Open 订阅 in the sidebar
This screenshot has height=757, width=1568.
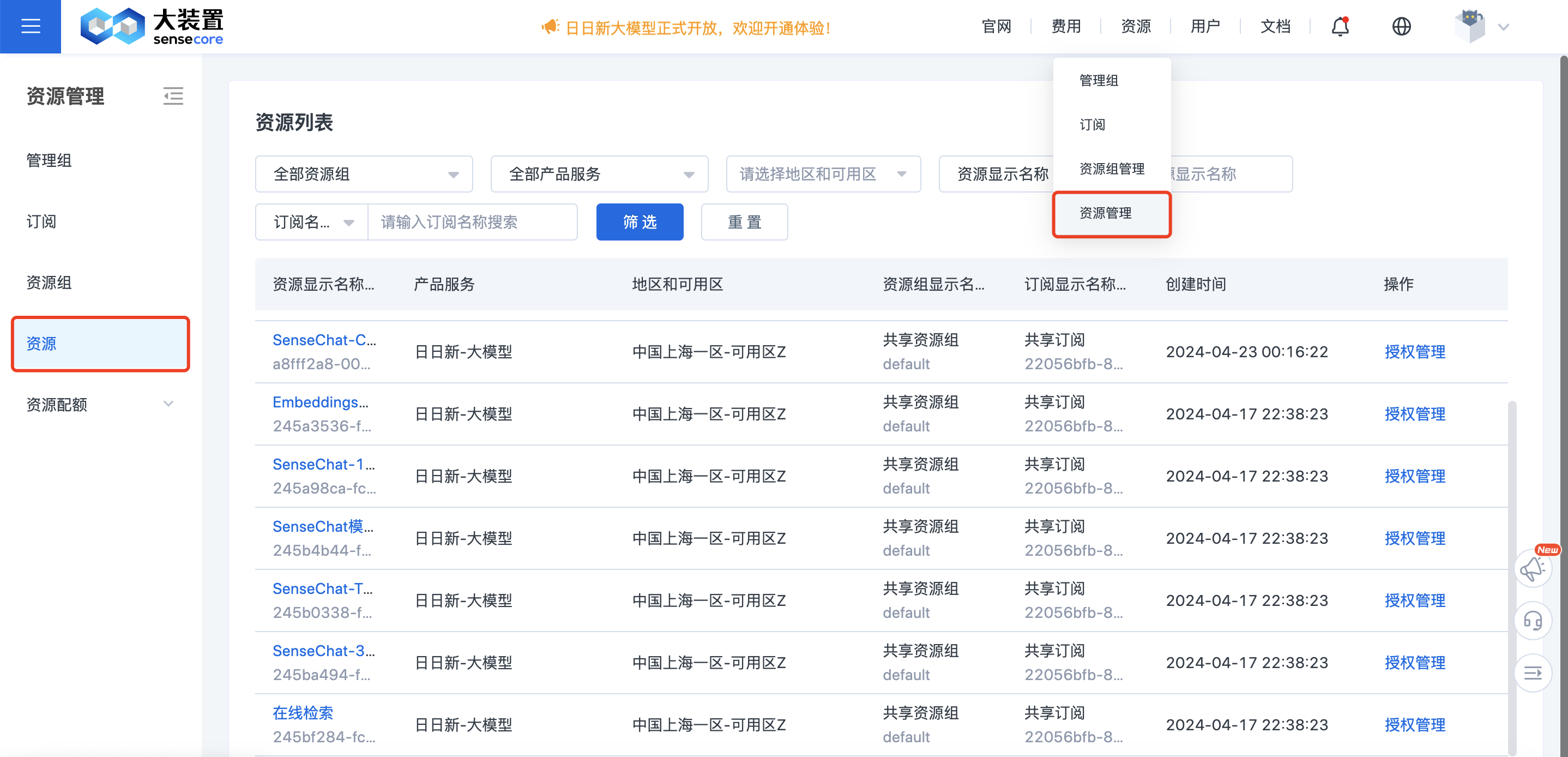coord(41,221)
